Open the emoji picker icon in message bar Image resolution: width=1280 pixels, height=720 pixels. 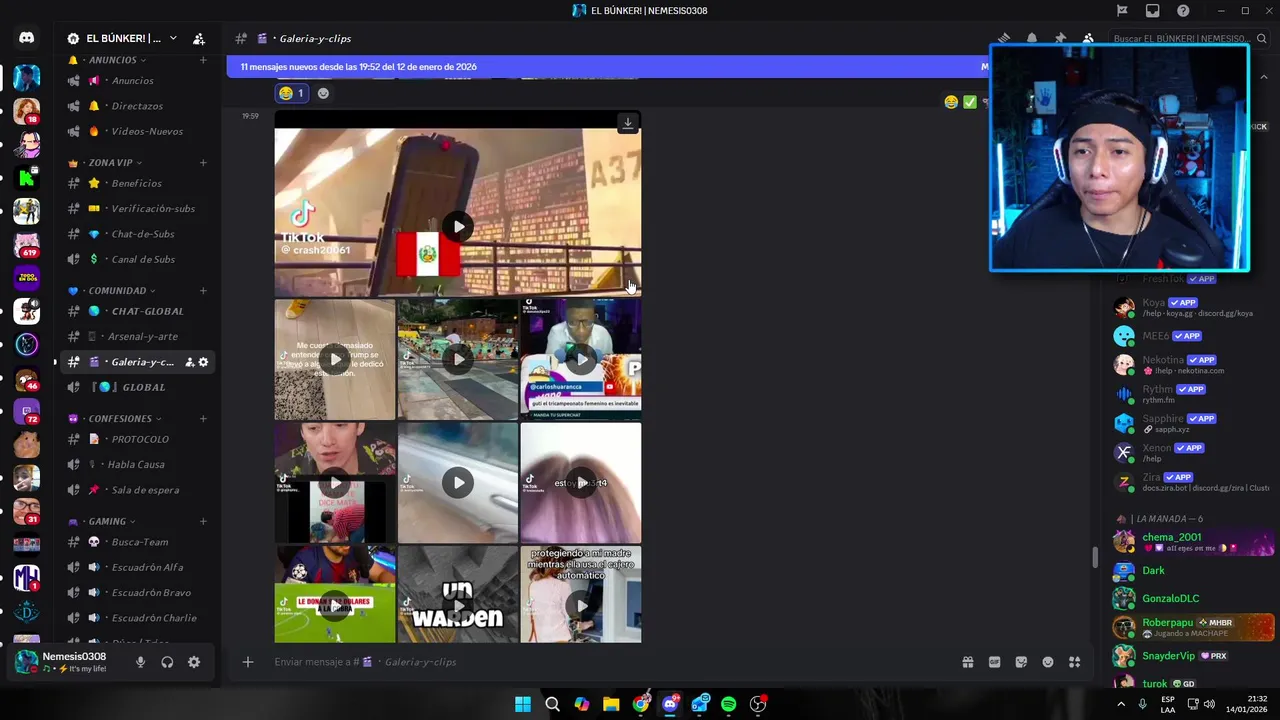click(x=1048, y=662)
